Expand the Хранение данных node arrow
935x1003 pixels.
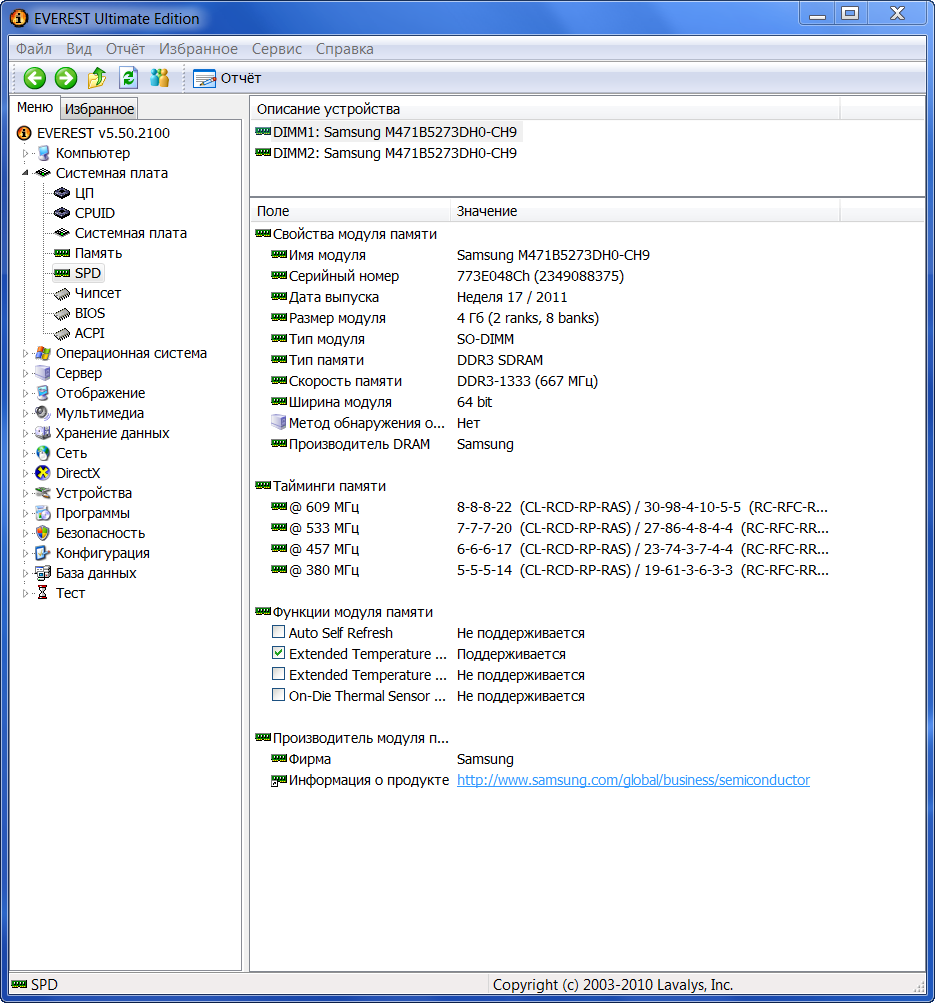26,433
